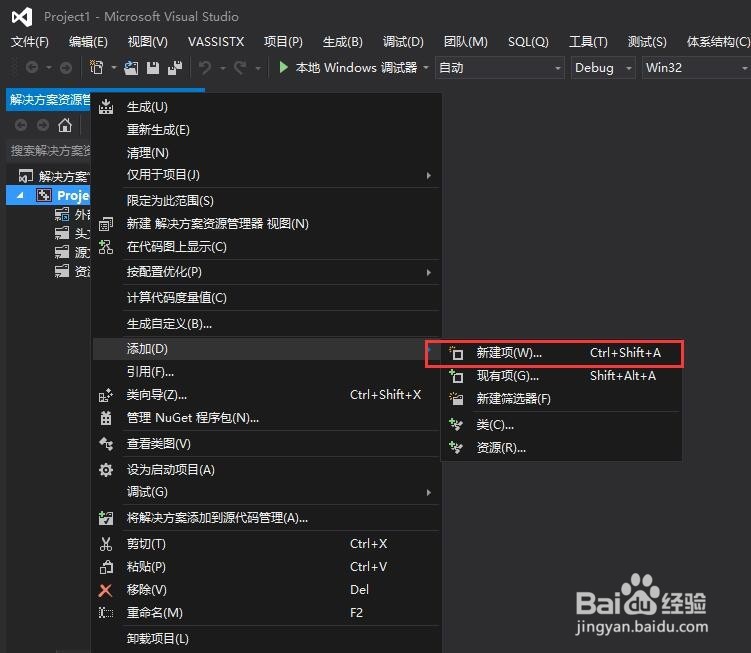
Task: Click the Add Resource submenu icon
Action: click(x=456, y=447)
